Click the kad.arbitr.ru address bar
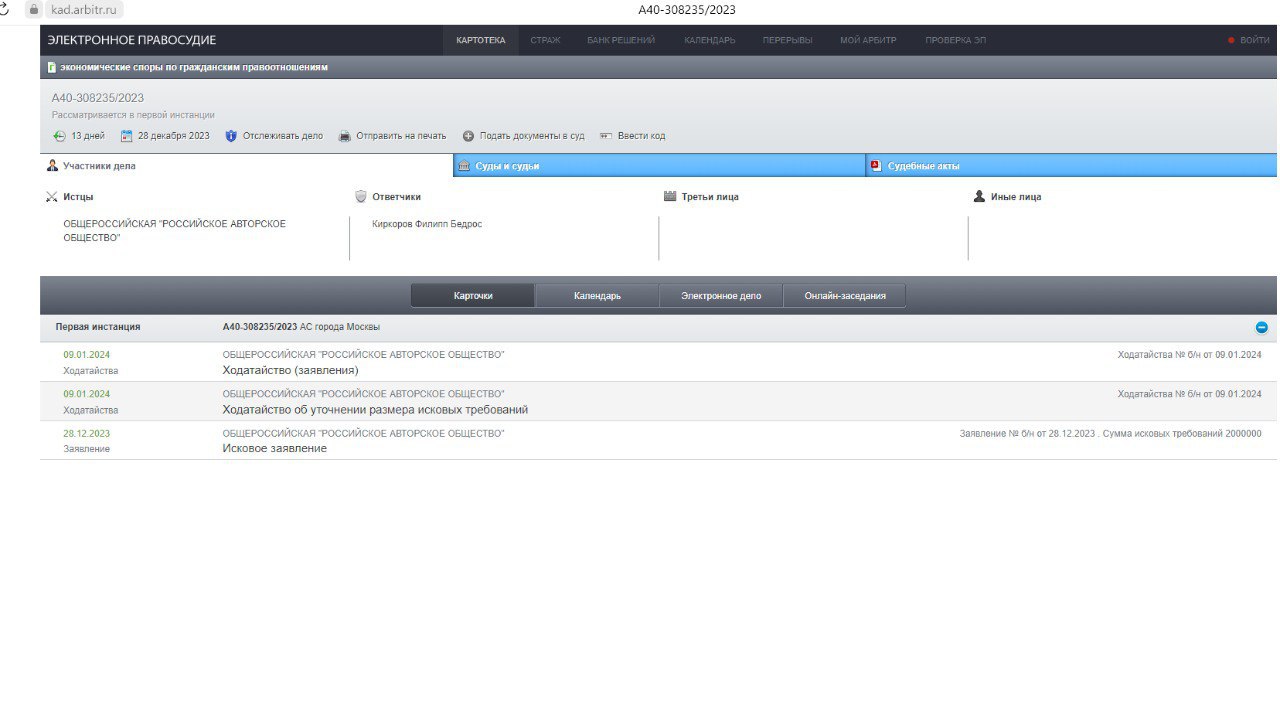Screen dimensions: 1280x708 [85, 9]
